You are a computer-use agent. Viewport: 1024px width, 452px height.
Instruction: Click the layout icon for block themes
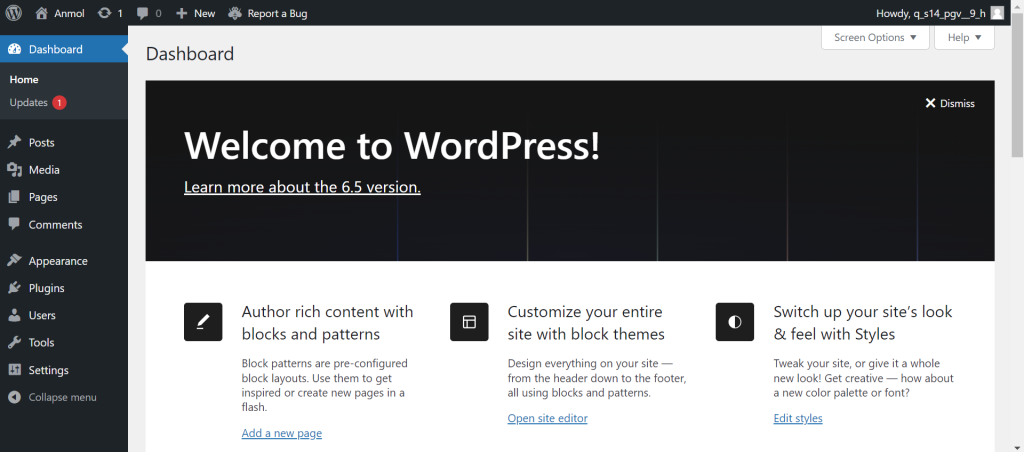[469, 322]
